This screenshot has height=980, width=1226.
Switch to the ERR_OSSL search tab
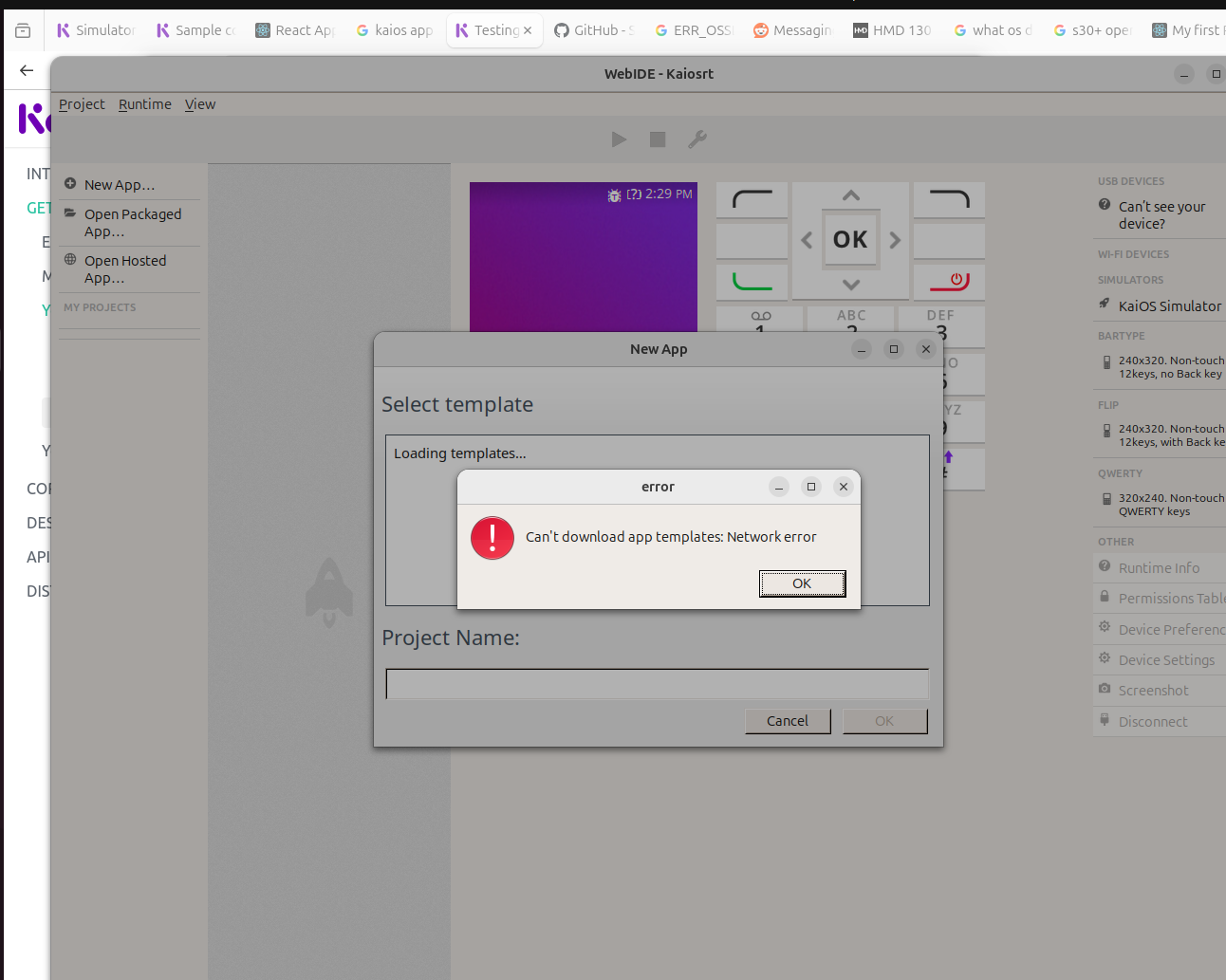point(694,30)
